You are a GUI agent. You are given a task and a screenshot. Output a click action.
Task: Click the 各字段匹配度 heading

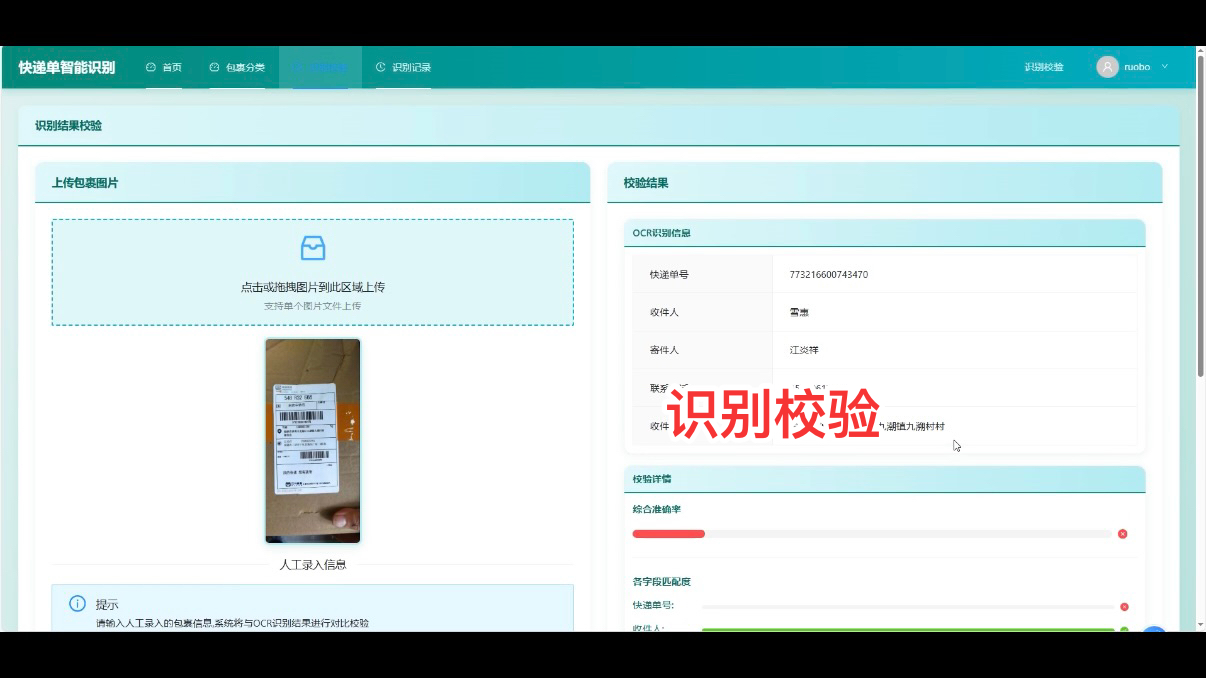pyautogui.click(x=662, y=581)
